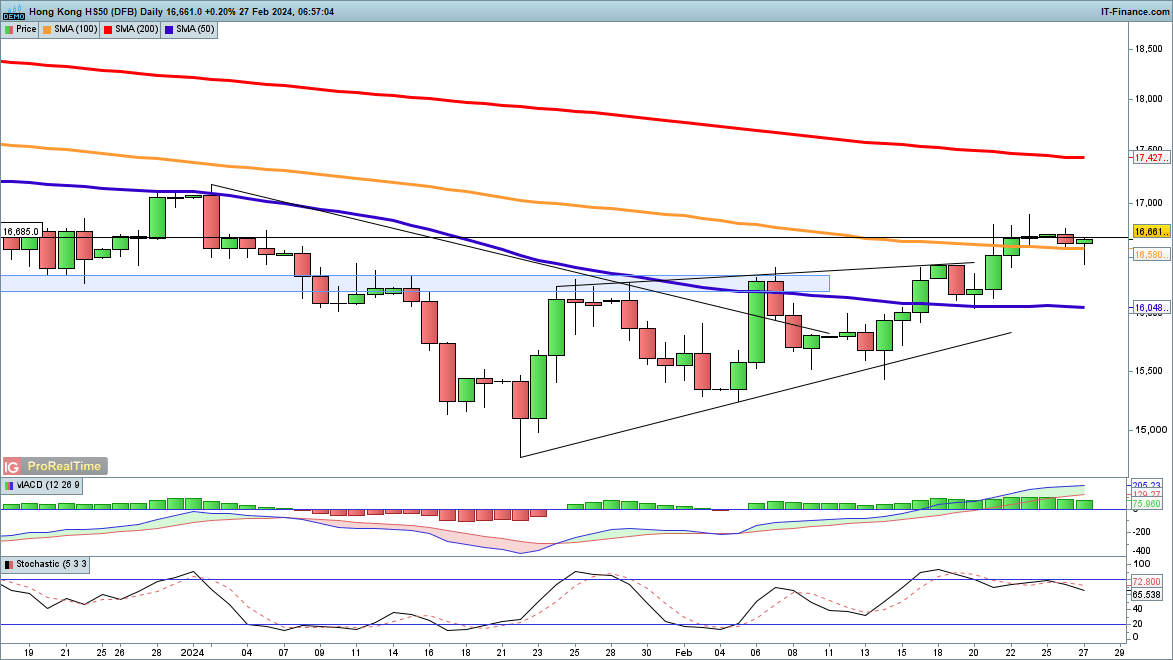The height and width of the screenshot is (660, 1173).
Task: Open the SMA (200) indicator settings label
Action: [x=135, y=29]
